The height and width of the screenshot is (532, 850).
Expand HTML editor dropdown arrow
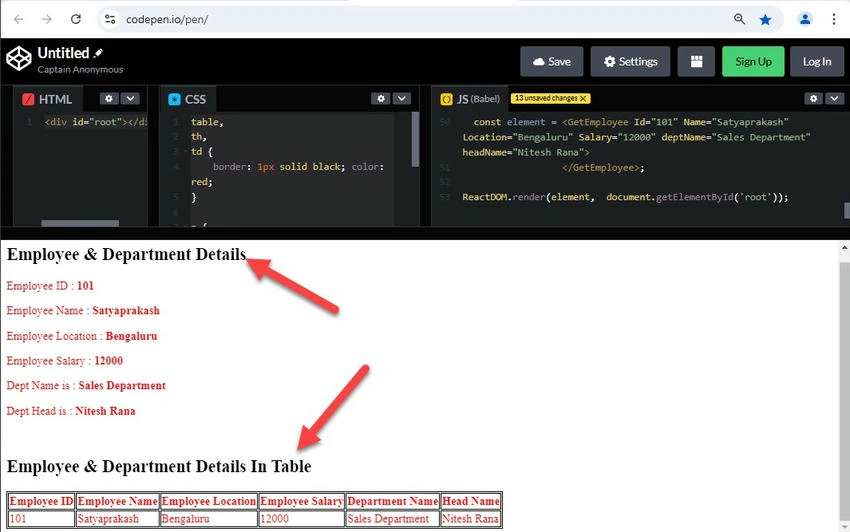(130, 98)
